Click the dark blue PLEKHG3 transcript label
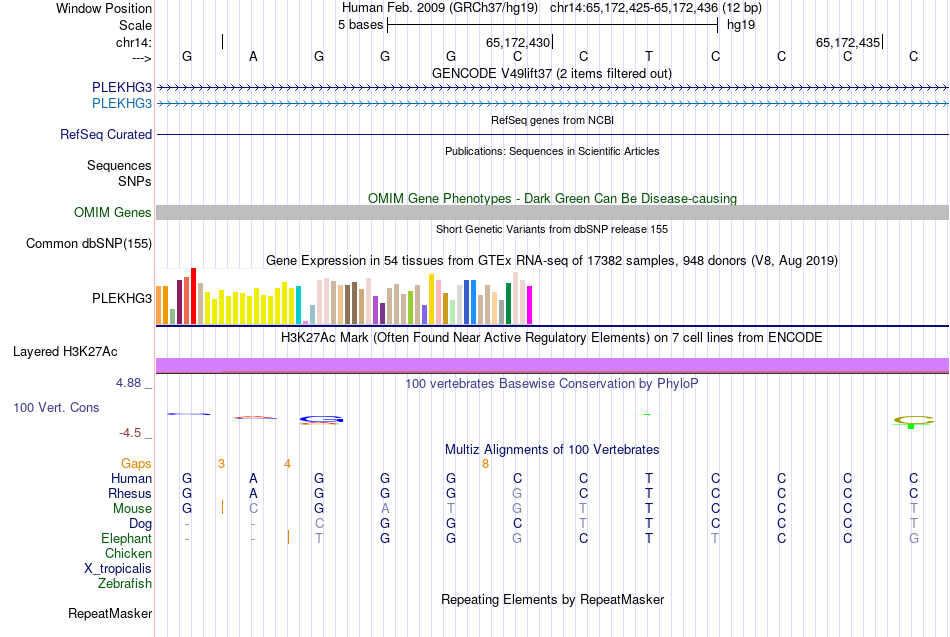 click(x=122, y=87)
